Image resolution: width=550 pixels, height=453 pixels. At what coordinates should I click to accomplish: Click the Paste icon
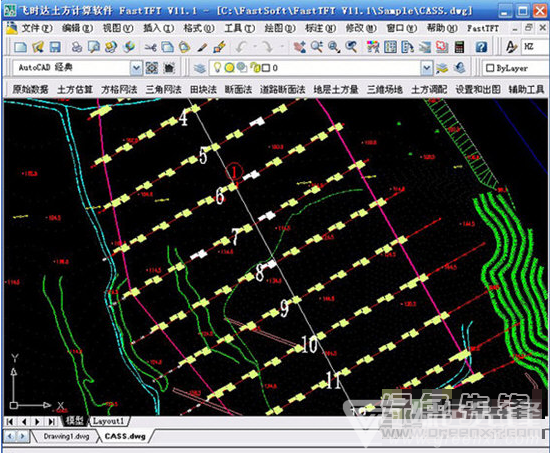[185, 47]
